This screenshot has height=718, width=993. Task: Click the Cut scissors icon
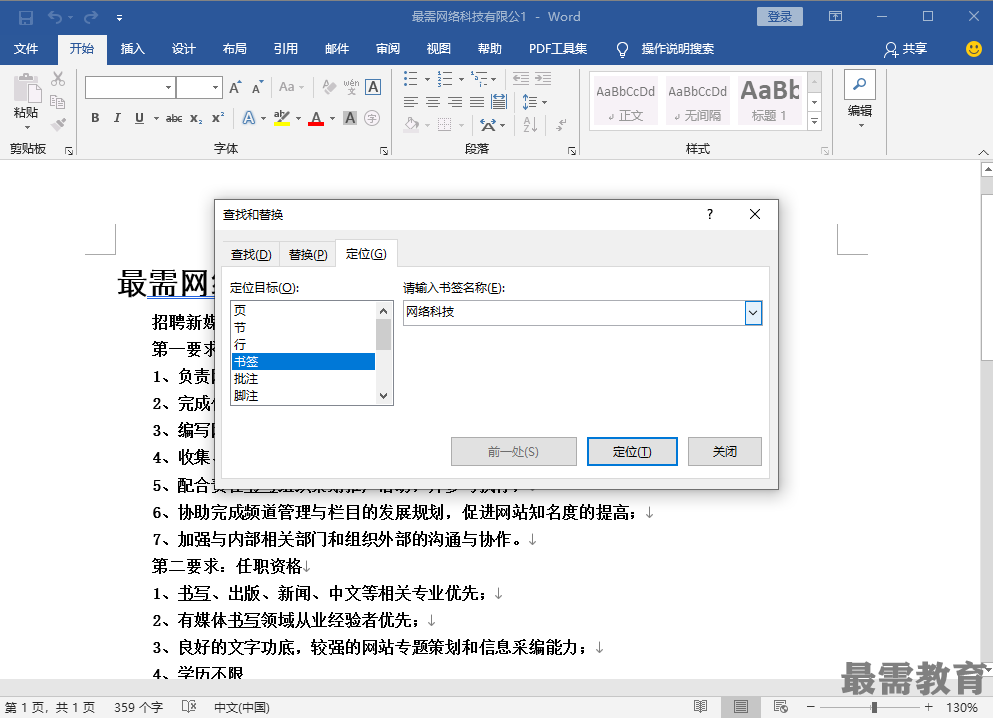[58, 79]
